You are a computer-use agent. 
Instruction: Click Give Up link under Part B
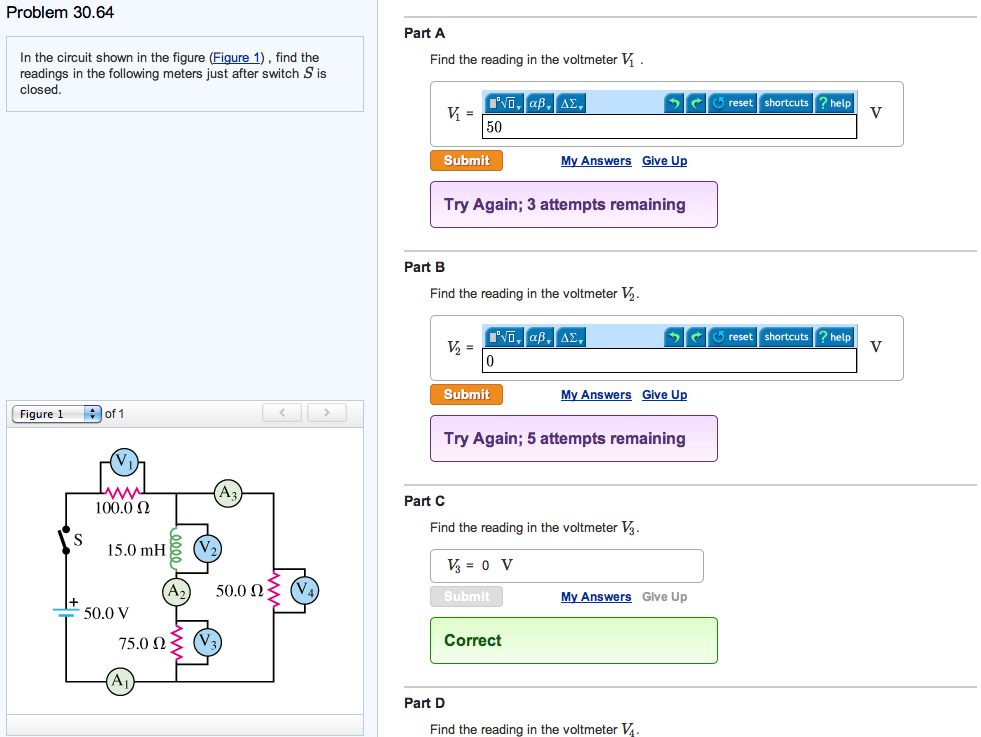[x=664, y=395]
